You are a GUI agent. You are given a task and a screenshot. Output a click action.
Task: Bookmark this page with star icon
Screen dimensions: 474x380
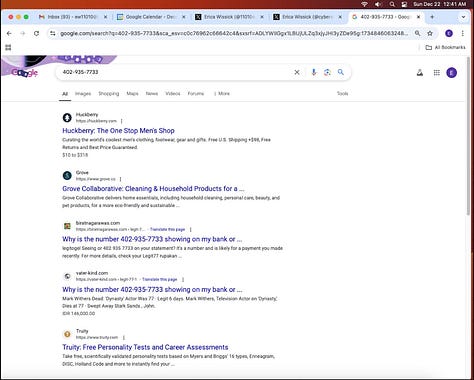click(430, 33)
